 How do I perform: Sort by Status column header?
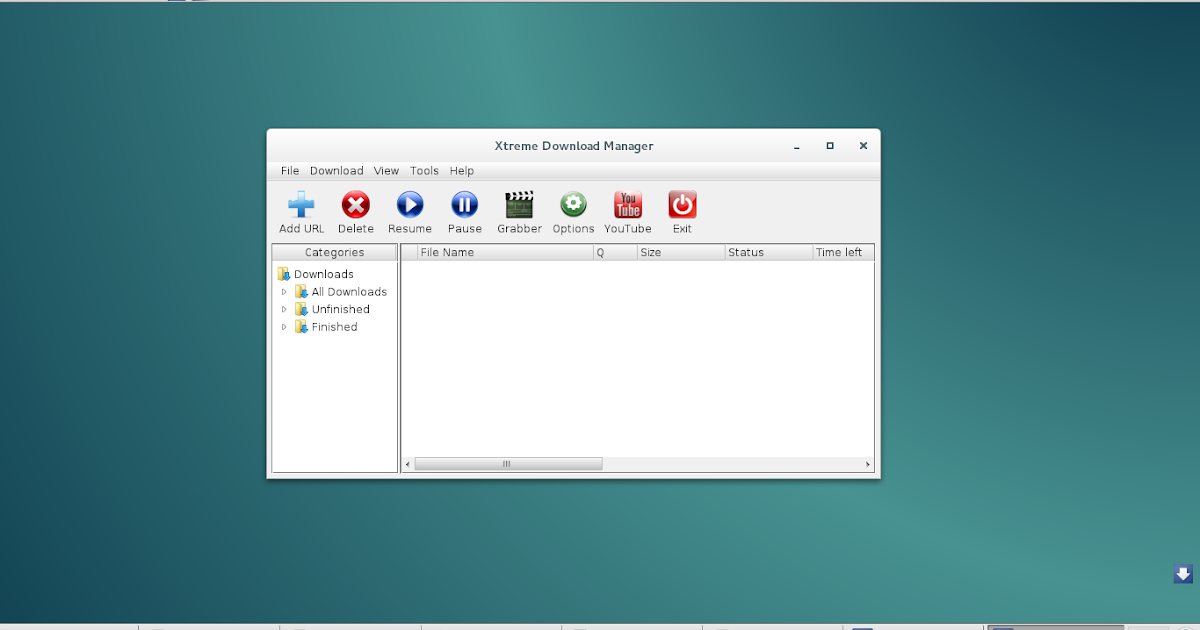pyautogui.click(x=769, y=252)
